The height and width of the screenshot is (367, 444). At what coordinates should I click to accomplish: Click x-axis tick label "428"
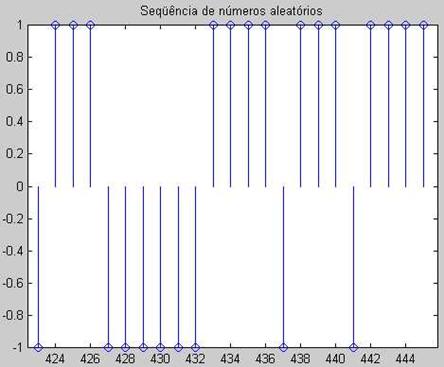point(125,359)
